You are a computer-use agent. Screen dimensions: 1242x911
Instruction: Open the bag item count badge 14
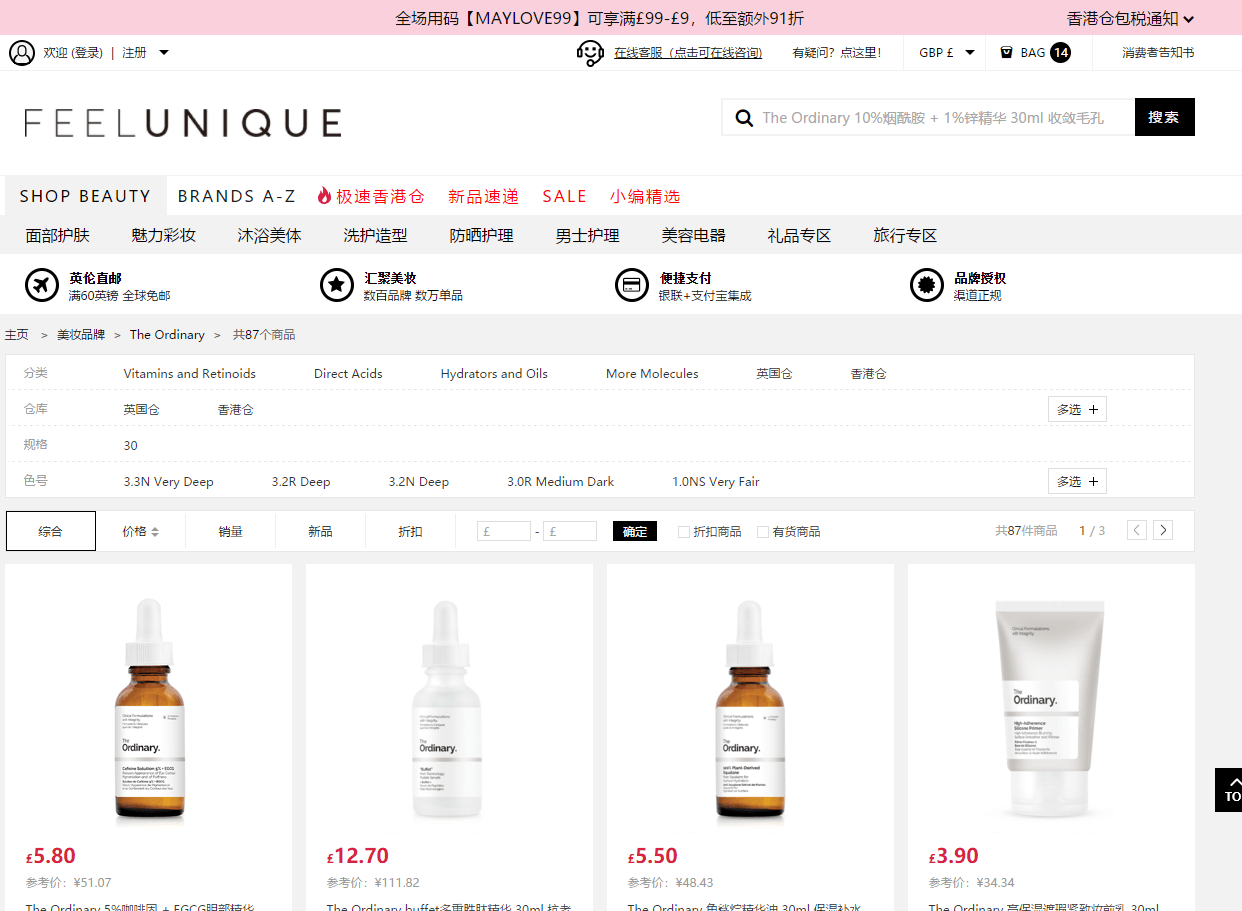pyautogui.click(x=1060, y=53)
